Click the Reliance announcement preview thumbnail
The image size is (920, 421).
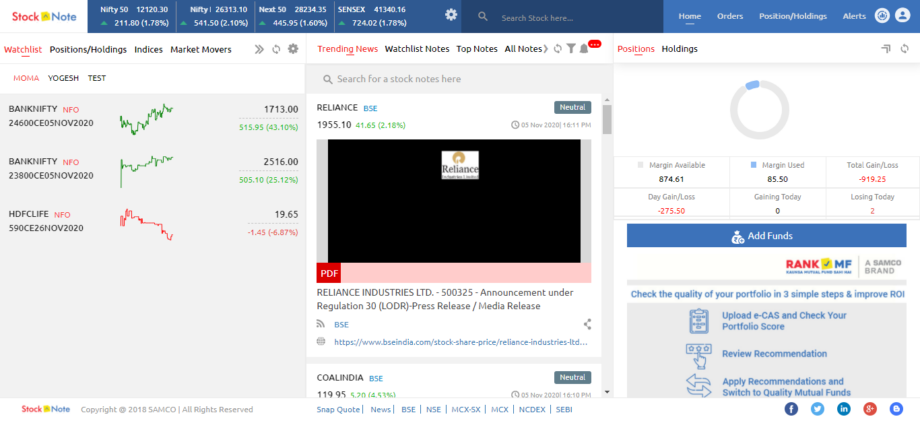tap(454, 201)
